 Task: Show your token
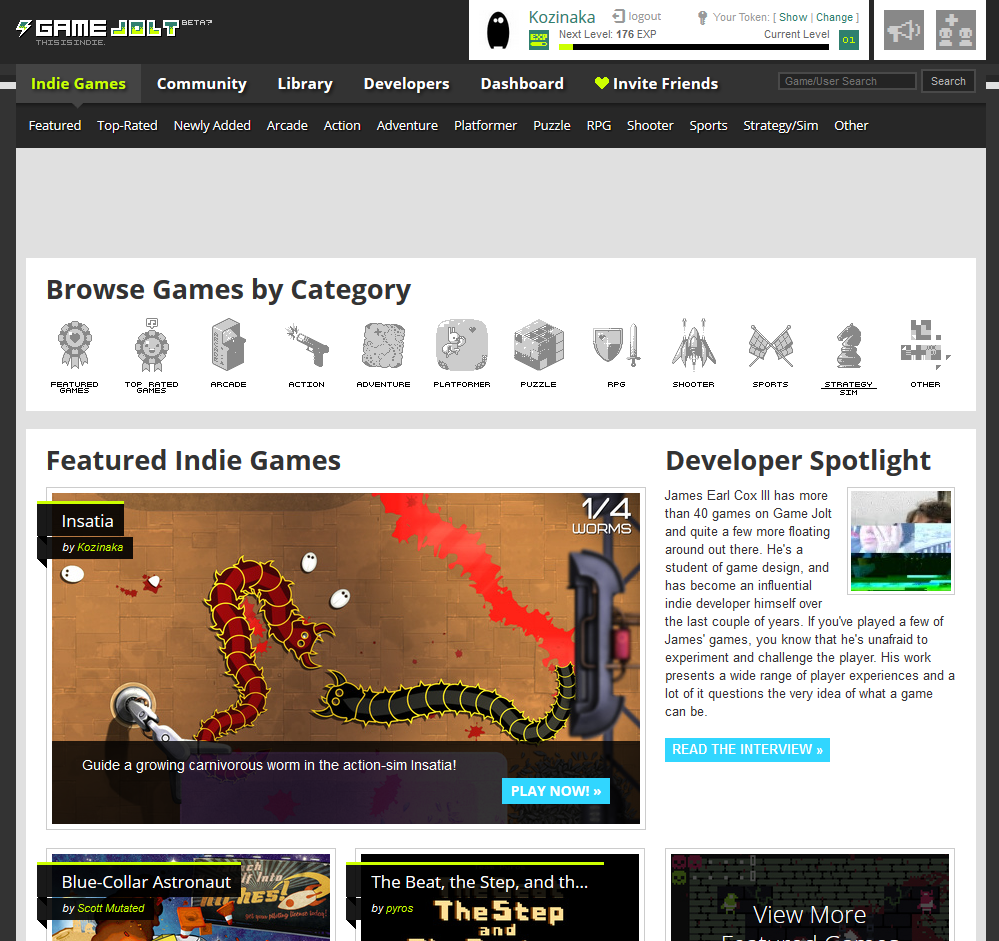point(793,17)
